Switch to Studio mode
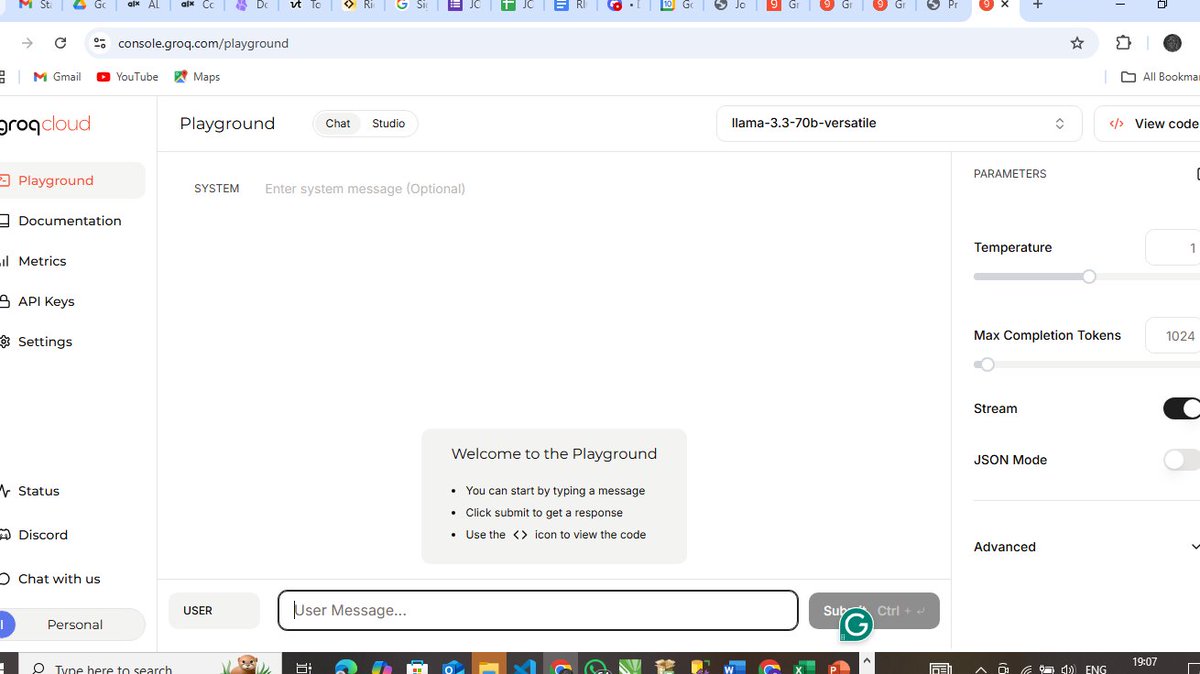The height and width of the screenshot is (674, 1200). pyautogui.click(x=389, y=124)
